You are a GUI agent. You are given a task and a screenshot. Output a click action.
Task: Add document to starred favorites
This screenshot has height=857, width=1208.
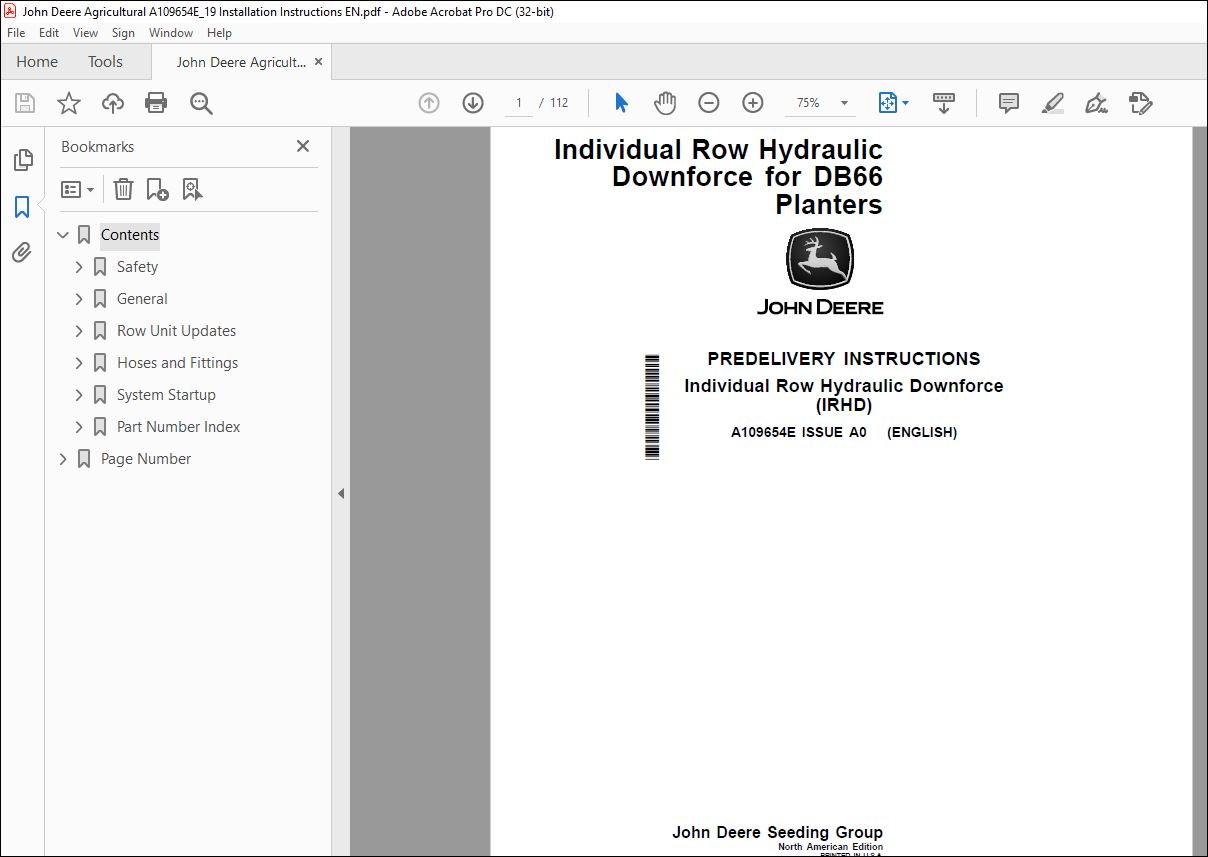[68, 103]
